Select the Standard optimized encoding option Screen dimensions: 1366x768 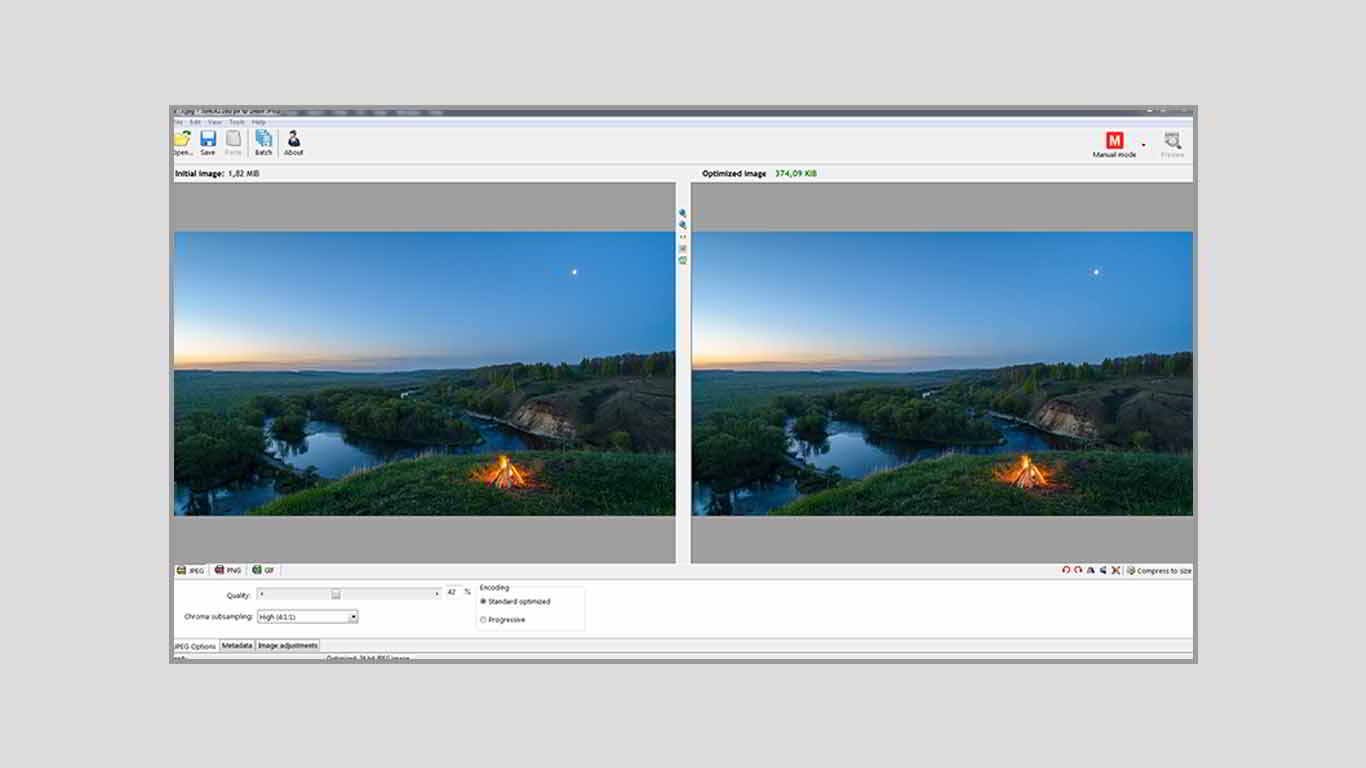[x=515, y=602]
